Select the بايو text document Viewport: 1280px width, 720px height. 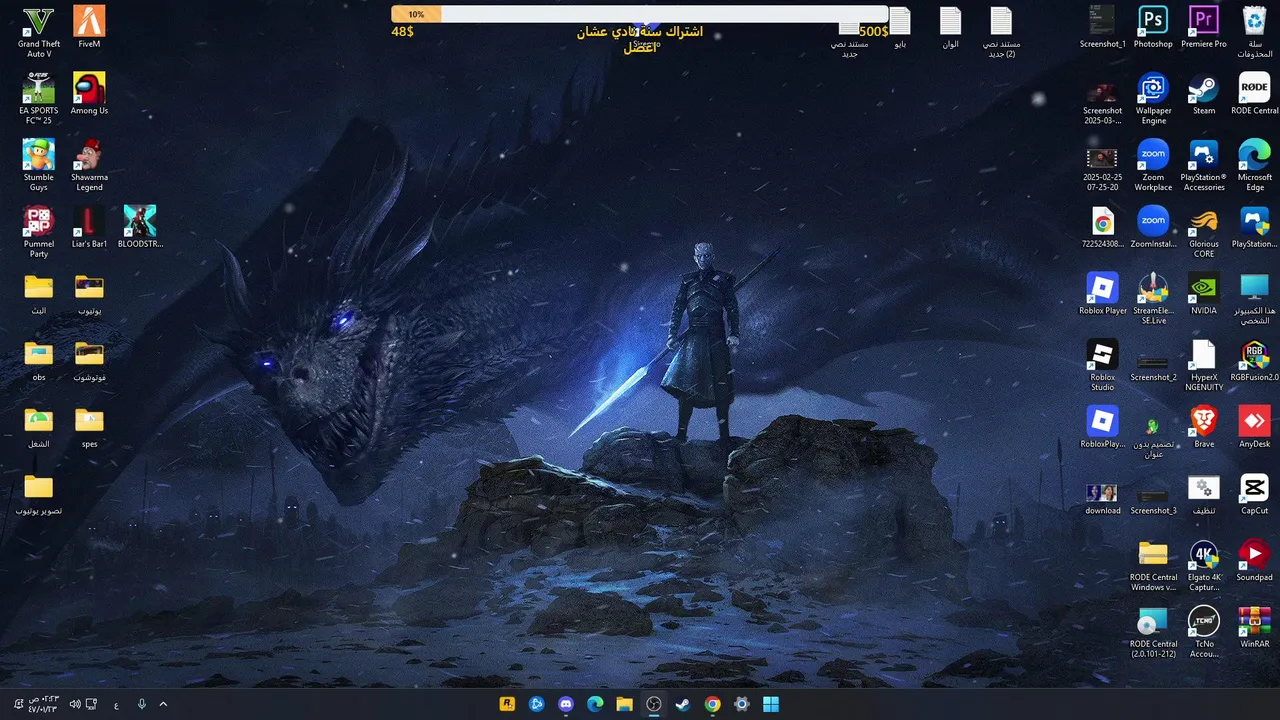[900, 28]
